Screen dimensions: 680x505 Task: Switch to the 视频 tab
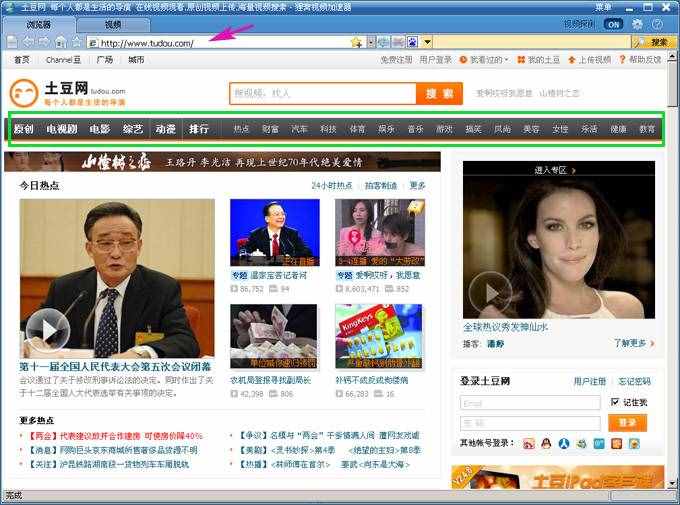(x=113, y=24)
